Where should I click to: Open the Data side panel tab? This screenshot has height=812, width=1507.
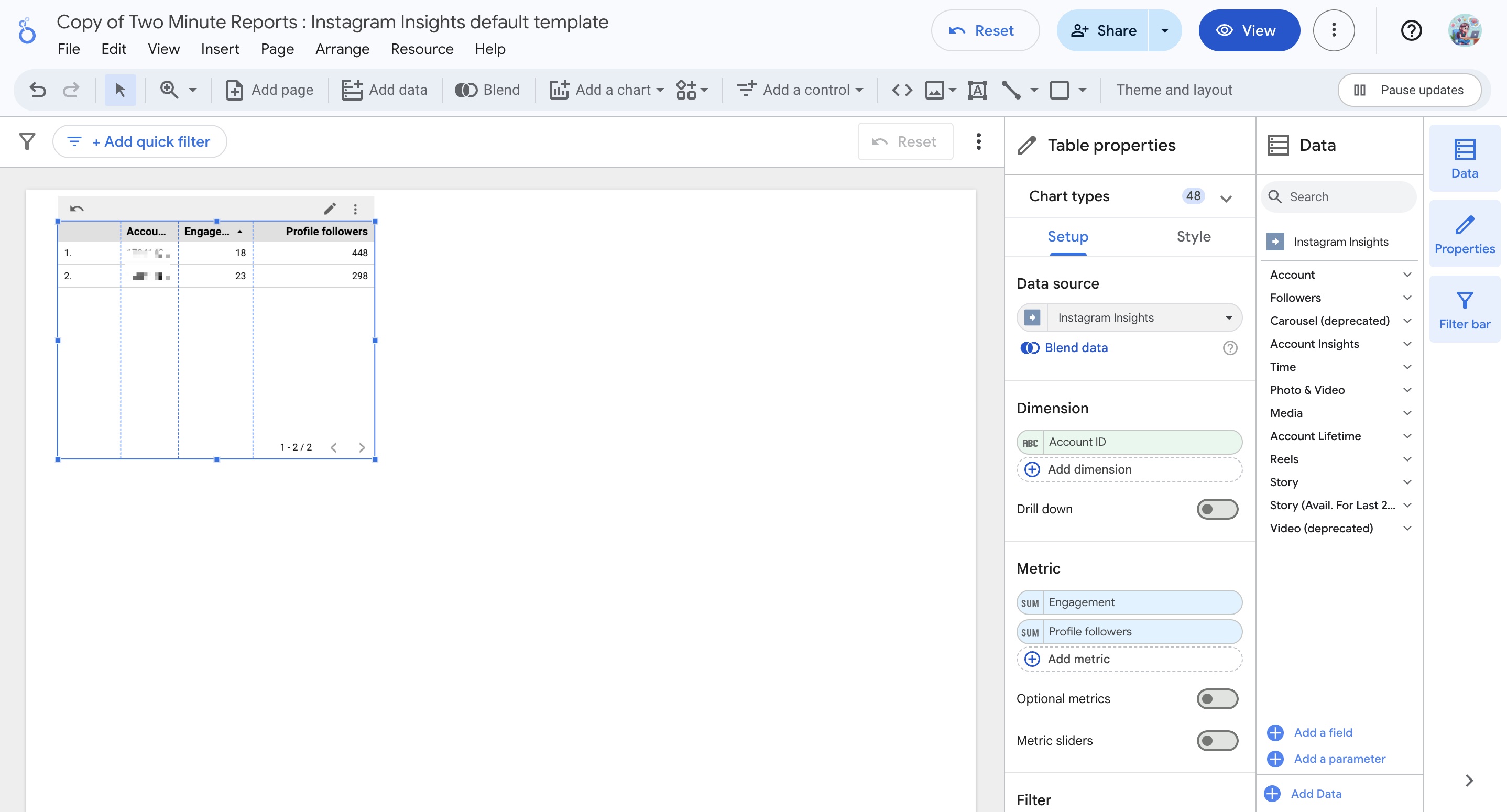[x=1464, y=158]
